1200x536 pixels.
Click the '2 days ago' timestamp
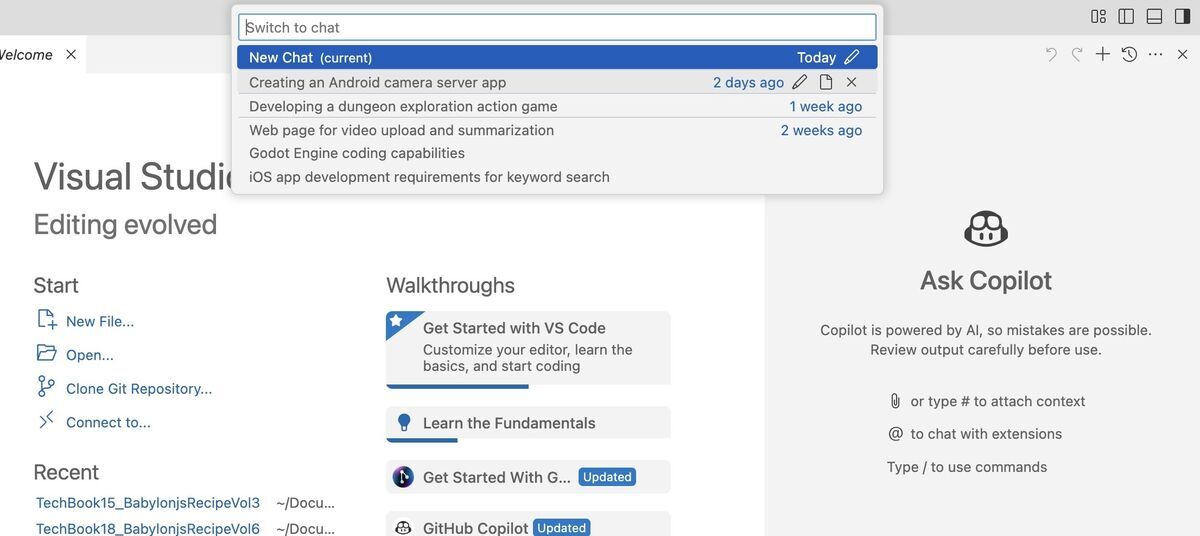coord(749,82)
